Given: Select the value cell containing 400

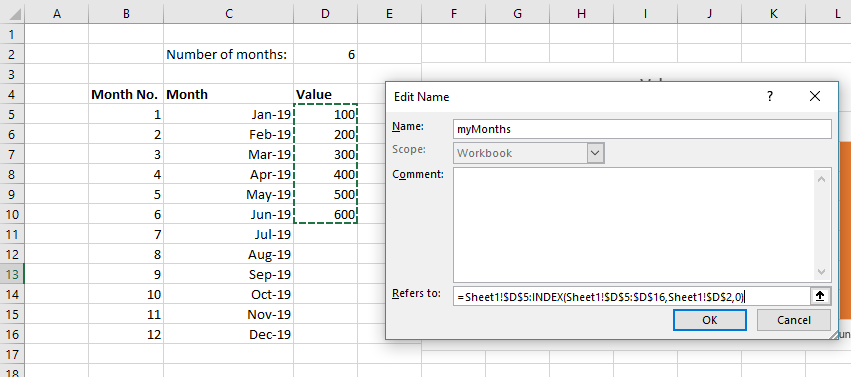Looking at the screenshot, I should click(x=325, y=175).
